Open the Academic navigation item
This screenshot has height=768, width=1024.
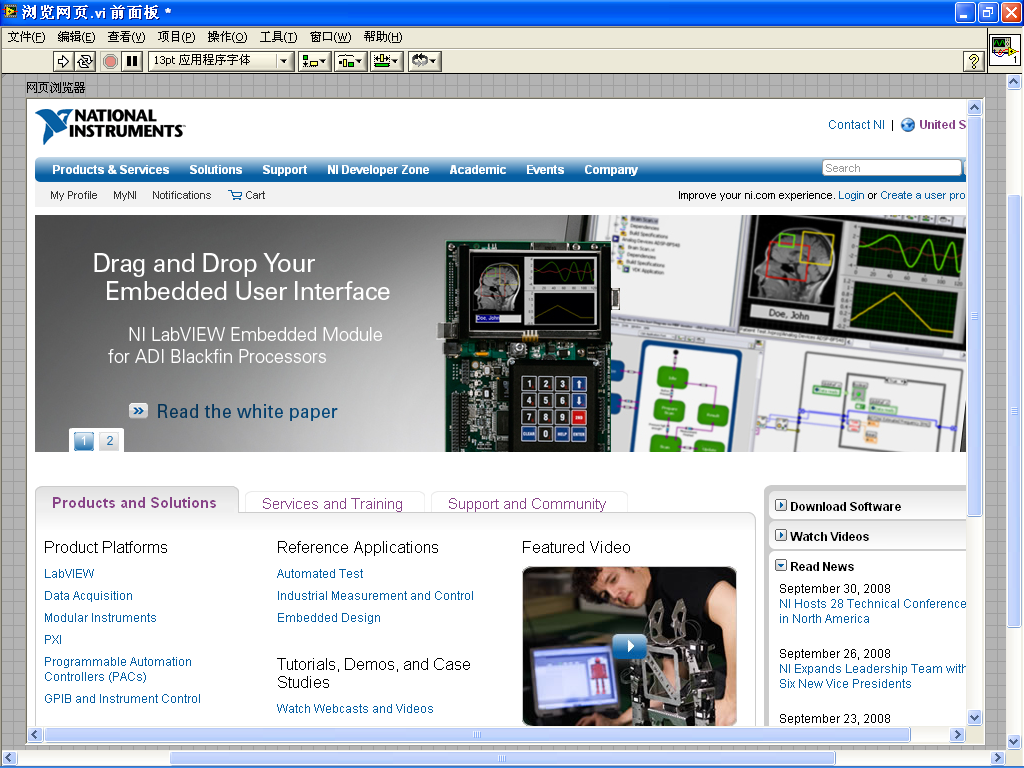point(477,170)
